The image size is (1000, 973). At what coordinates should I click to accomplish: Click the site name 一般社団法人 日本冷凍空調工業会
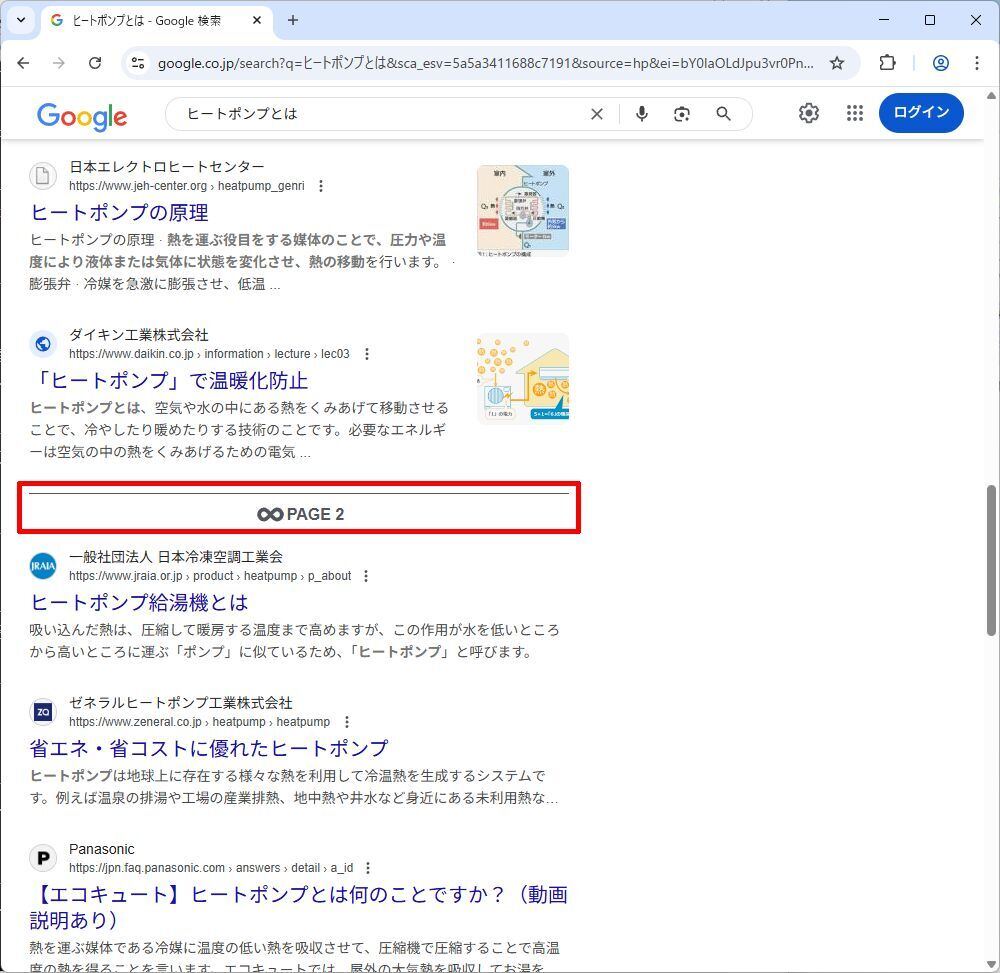click(x=176, y=557)
